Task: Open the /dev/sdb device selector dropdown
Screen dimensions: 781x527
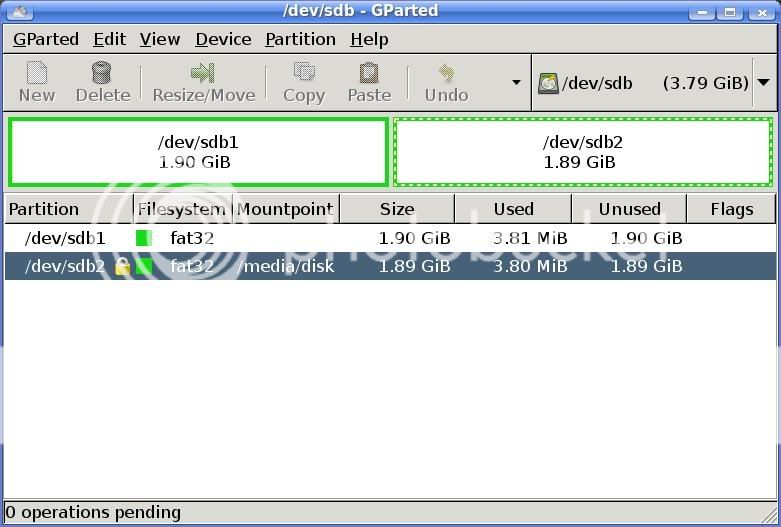Action: point(763,83)
